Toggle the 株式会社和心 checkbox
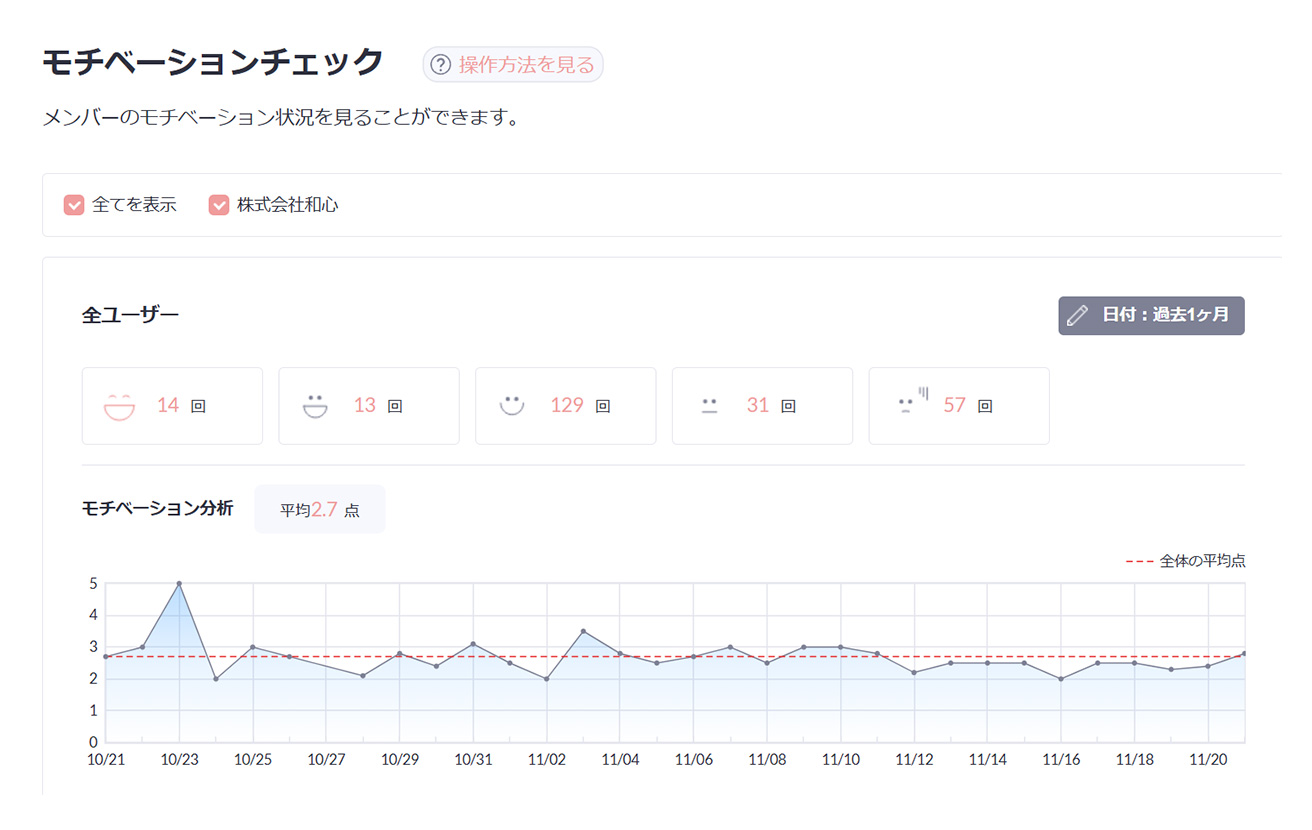 click(219, 205)
